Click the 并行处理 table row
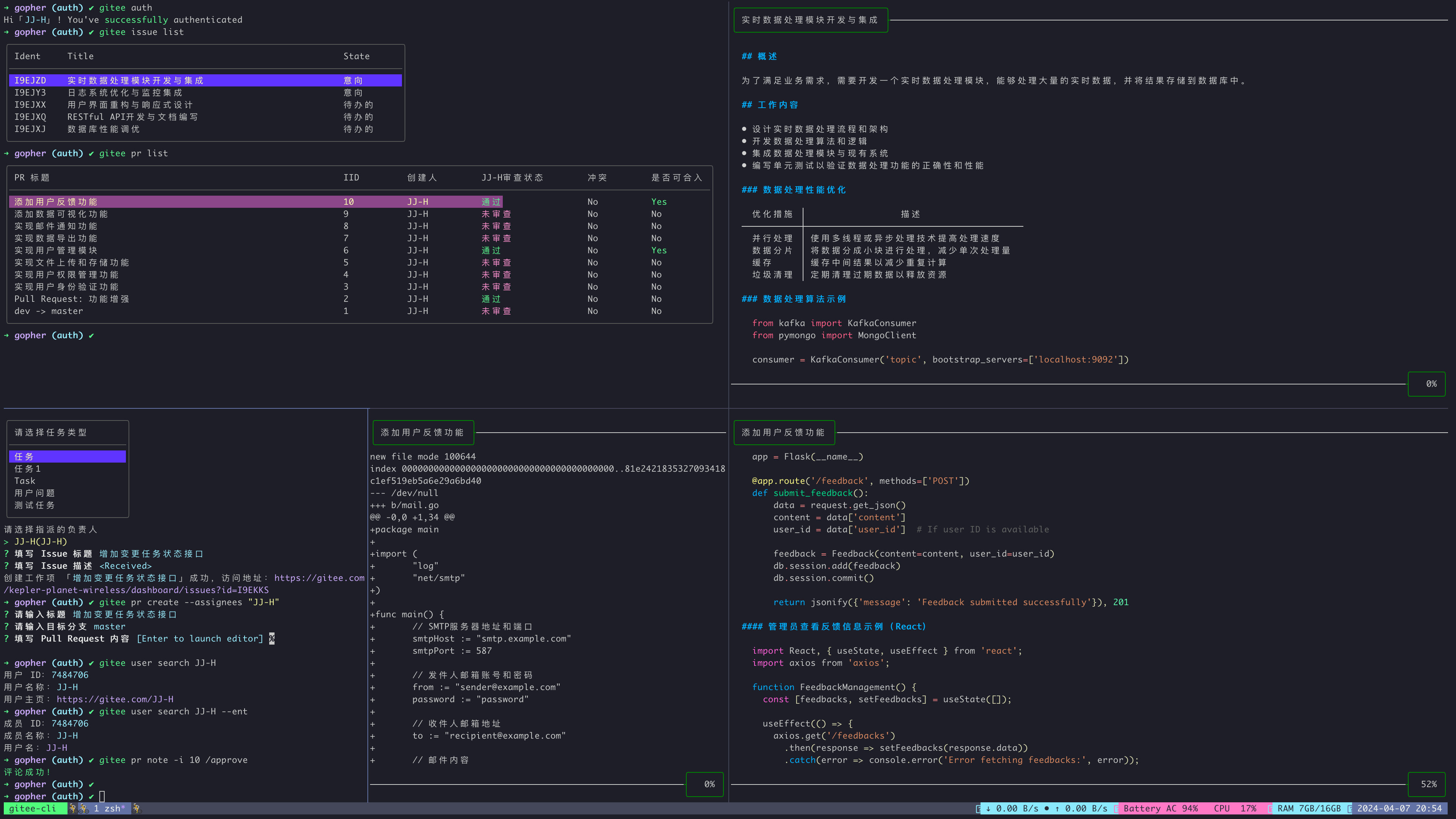The image size is (1456, 819). (882, 238)
